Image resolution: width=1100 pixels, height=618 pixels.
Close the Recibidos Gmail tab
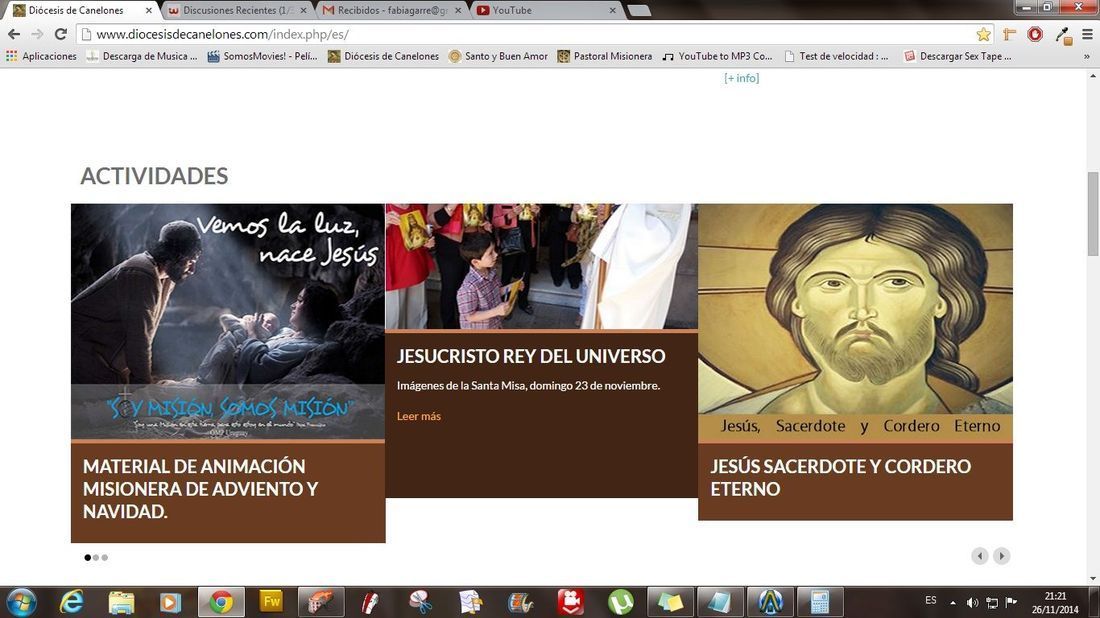[458, 11]
